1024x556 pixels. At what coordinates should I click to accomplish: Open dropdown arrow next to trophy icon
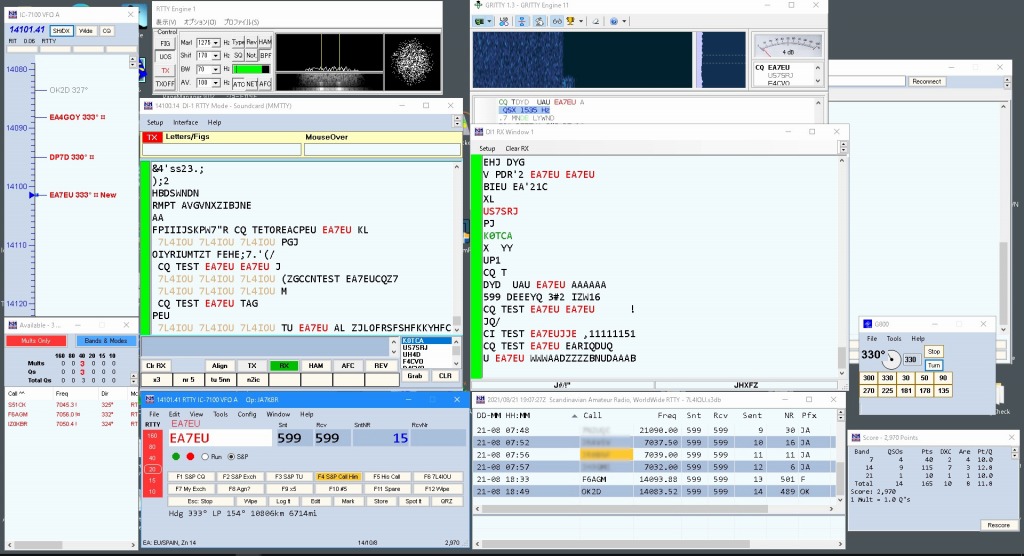click(581, 21)
